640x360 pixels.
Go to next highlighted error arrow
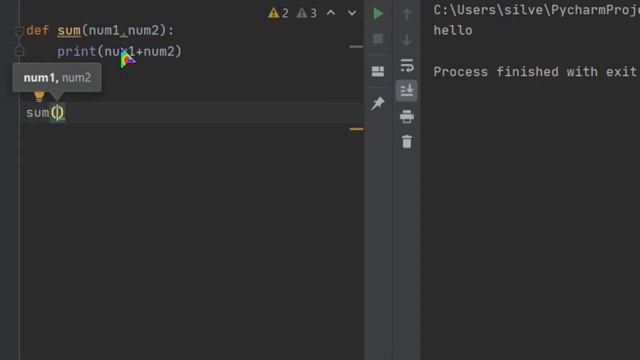coord(352,13)
